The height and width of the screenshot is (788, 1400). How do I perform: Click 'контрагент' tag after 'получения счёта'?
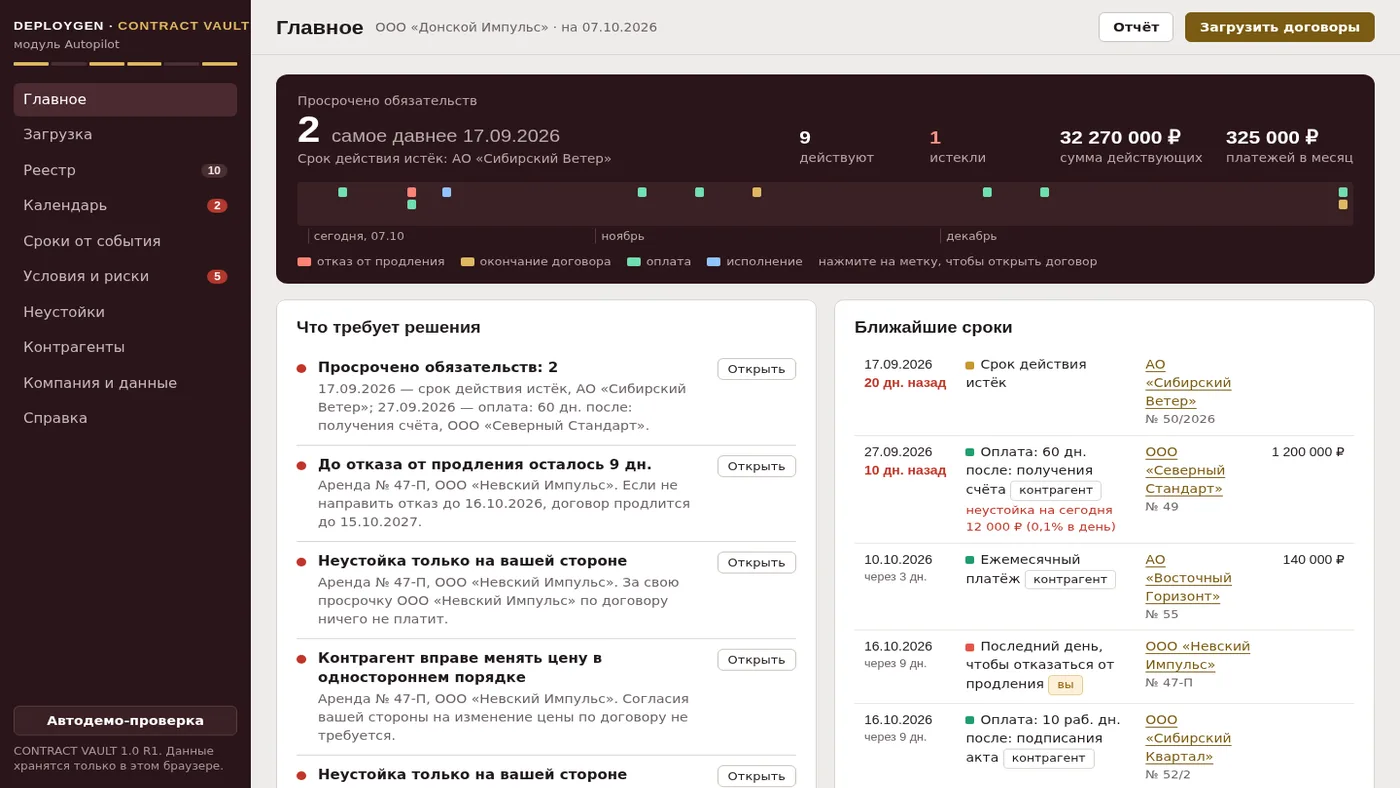click(x=1056, y=491)
